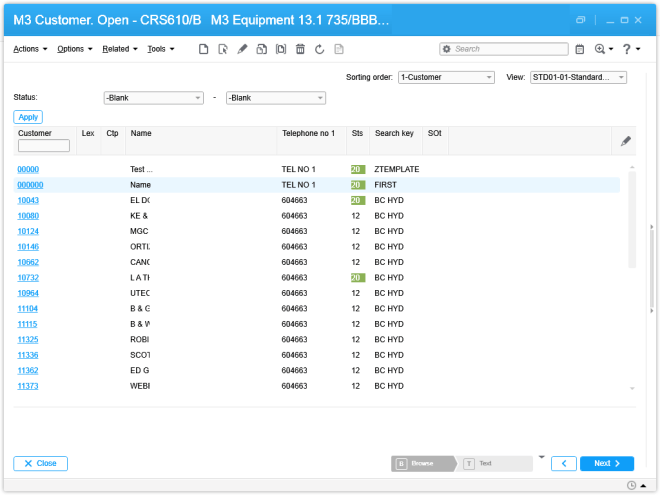The width and height of the screenshot is (660, 495).
Task: Click the pencil Change icon in toolbar
Action: point(242,49)
